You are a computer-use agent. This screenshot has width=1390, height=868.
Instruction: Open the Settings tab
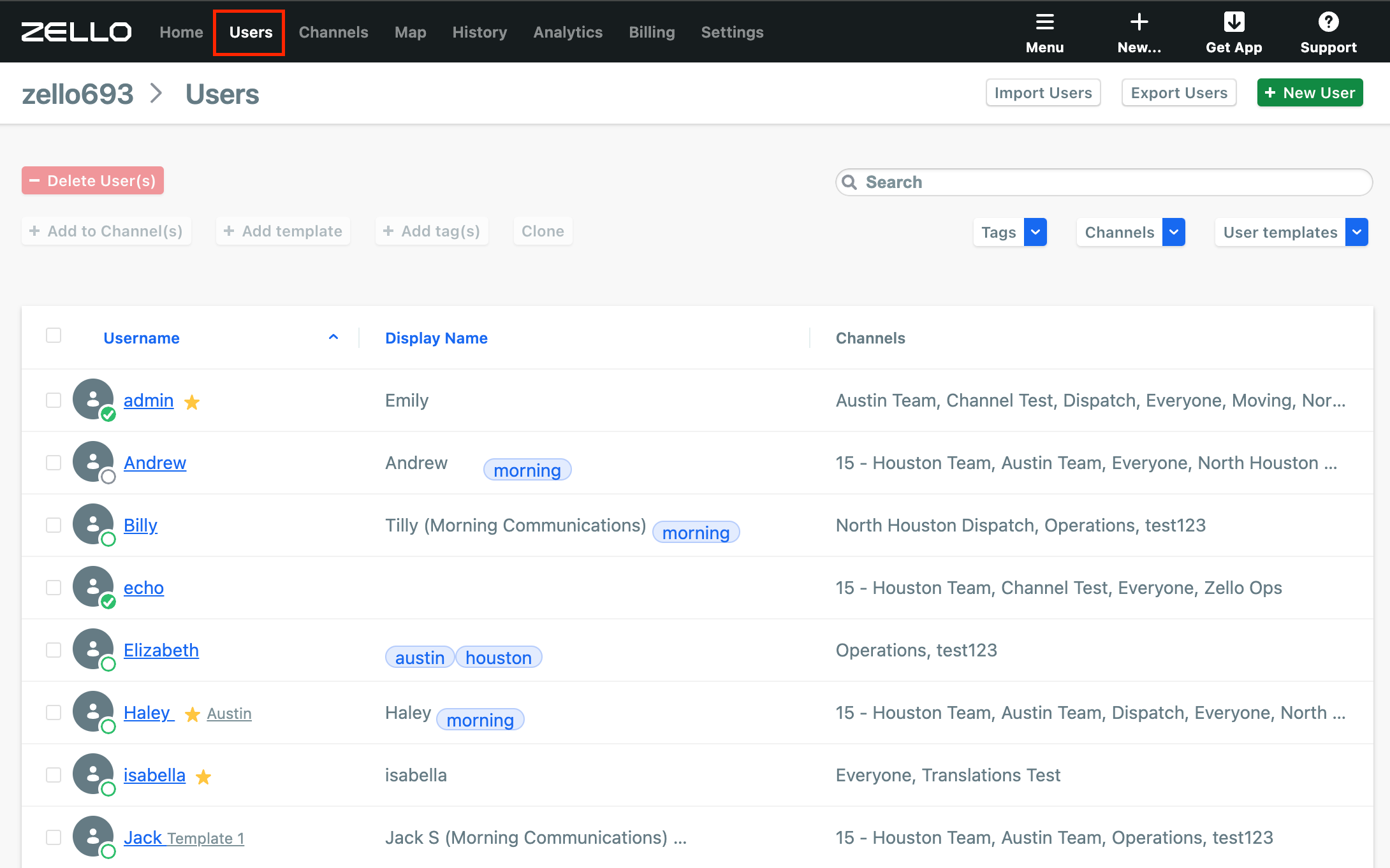[732, 32]
